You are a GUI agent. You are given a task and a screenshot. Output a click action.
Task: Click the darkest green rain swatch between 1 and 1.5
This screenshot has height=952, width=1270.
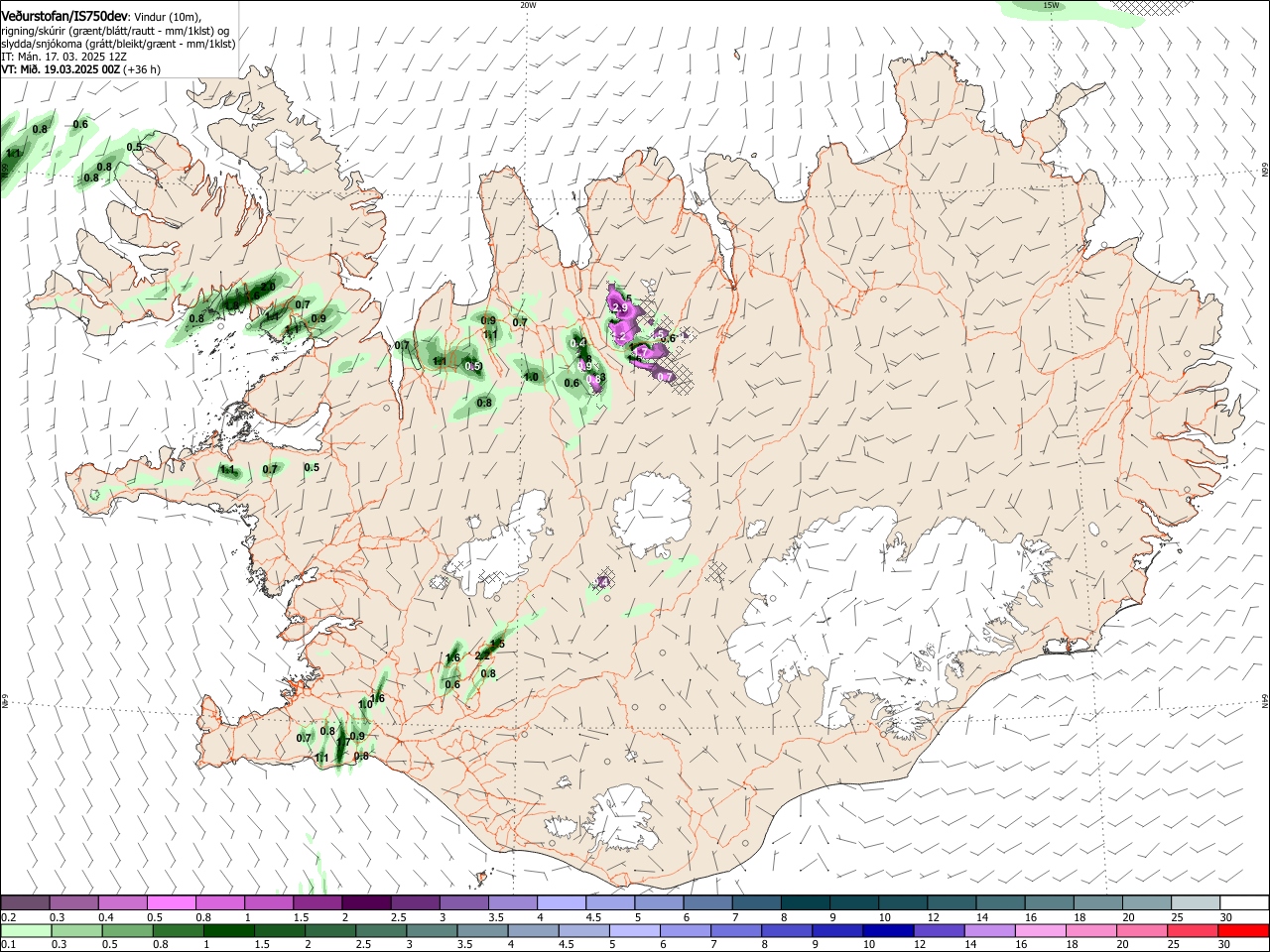(x=228, y=930)
